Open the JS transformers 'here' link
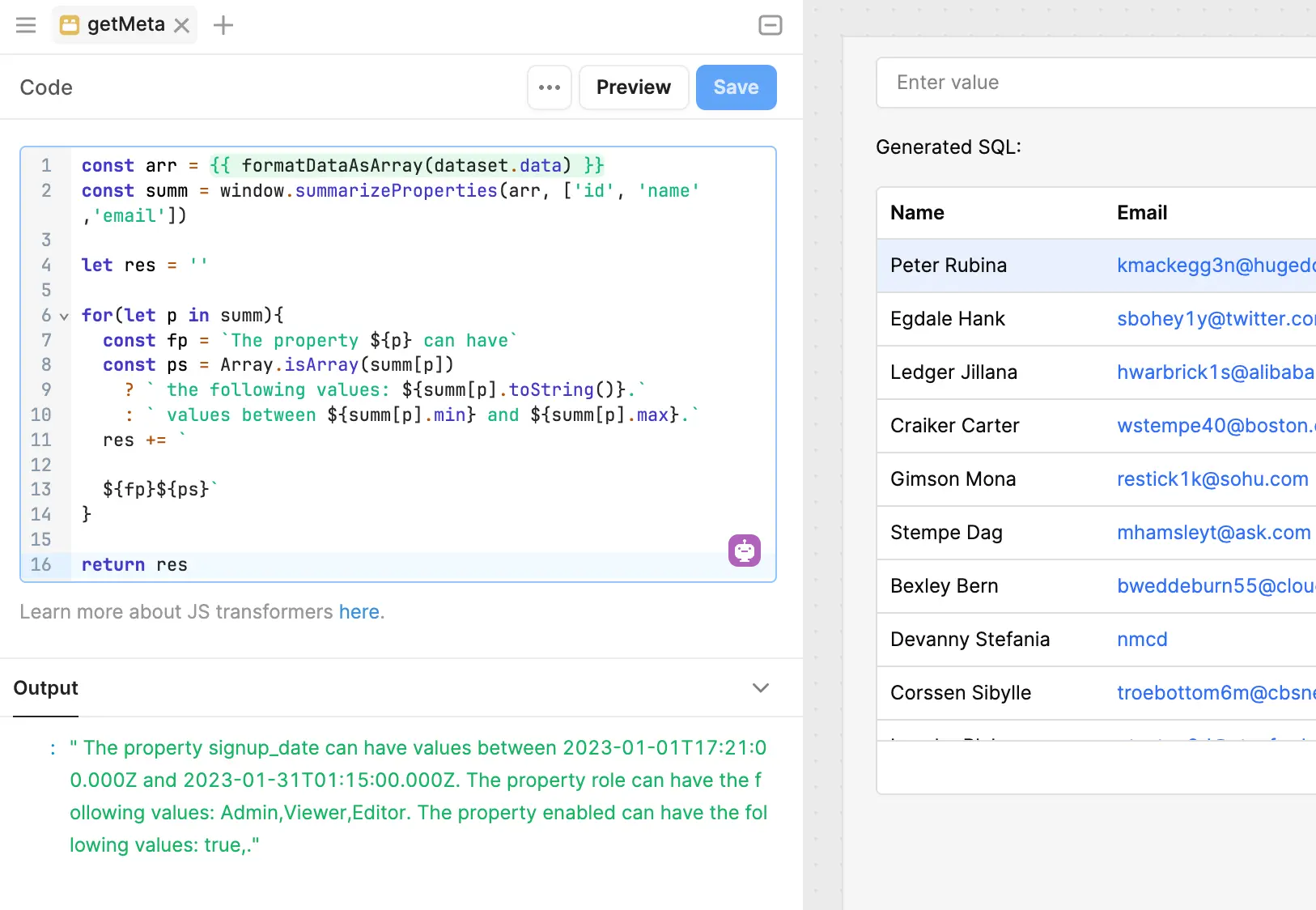Viewport: 1316px width, 910px height. pyautogui.click(x=359, y=612)
